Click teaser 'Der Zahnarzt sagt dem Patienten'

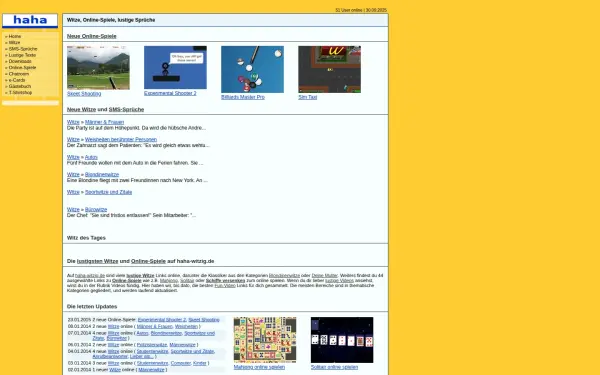[138, 145]
